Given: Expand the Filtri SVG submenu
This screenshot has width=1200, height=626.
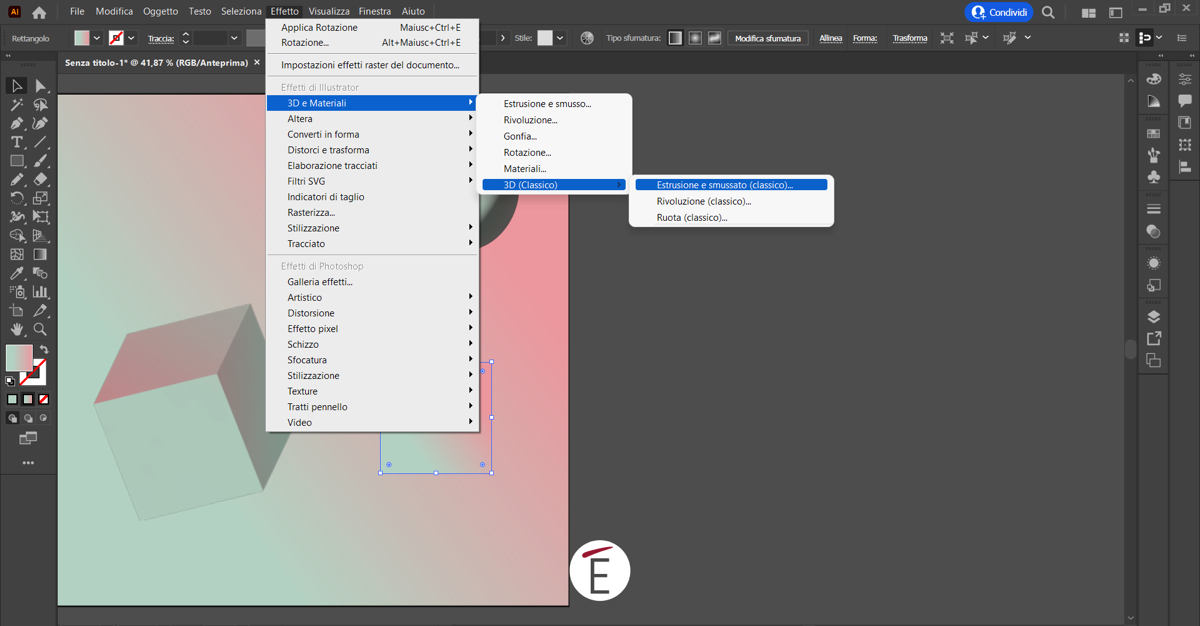Looking at the screenshot, I should 373,181.
